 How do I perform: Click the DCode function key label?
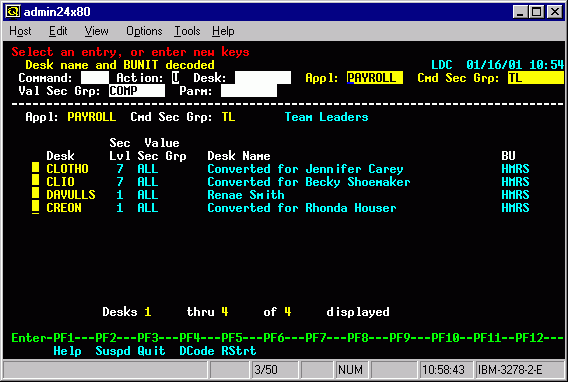tap(197, 351)
